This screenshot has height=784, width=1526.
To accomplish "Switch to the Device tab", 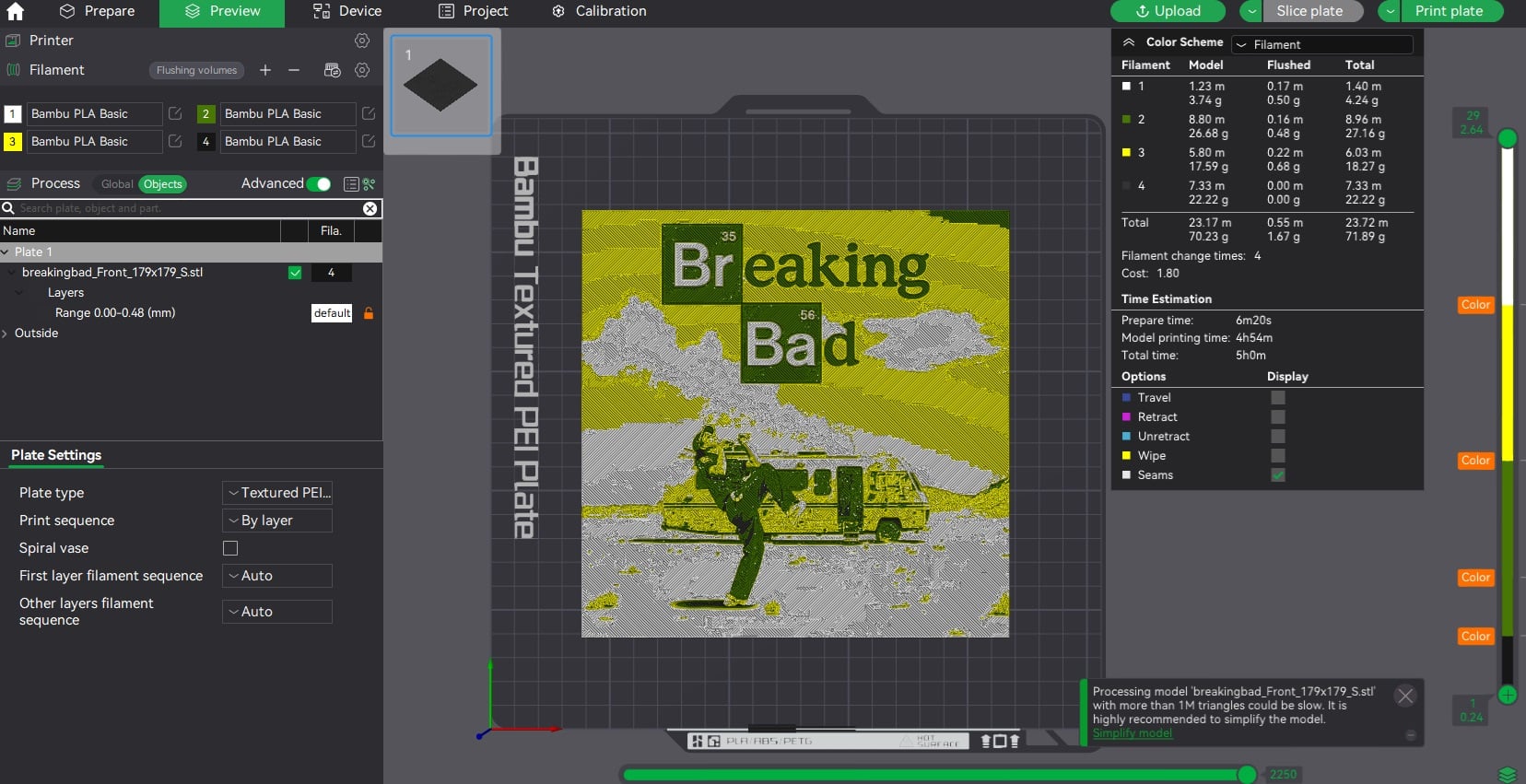I will pos(346,11).
